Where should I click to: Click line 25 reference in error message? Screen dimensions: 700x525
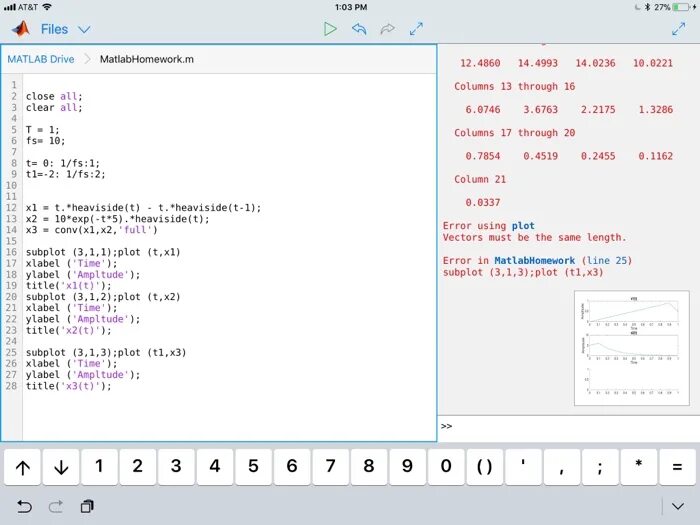pos(607,261)
